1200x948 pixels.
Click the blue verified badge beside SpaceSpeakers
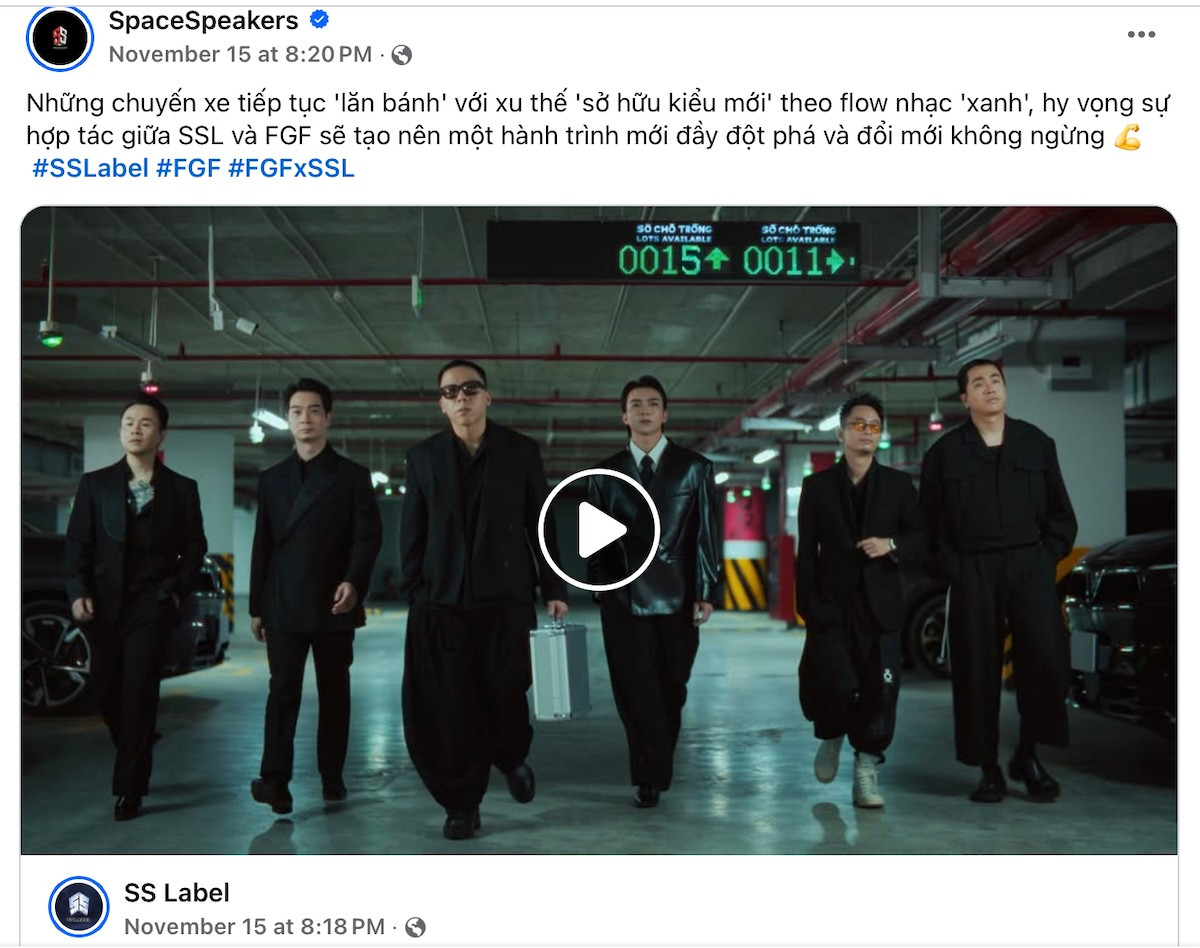[320, 20]
